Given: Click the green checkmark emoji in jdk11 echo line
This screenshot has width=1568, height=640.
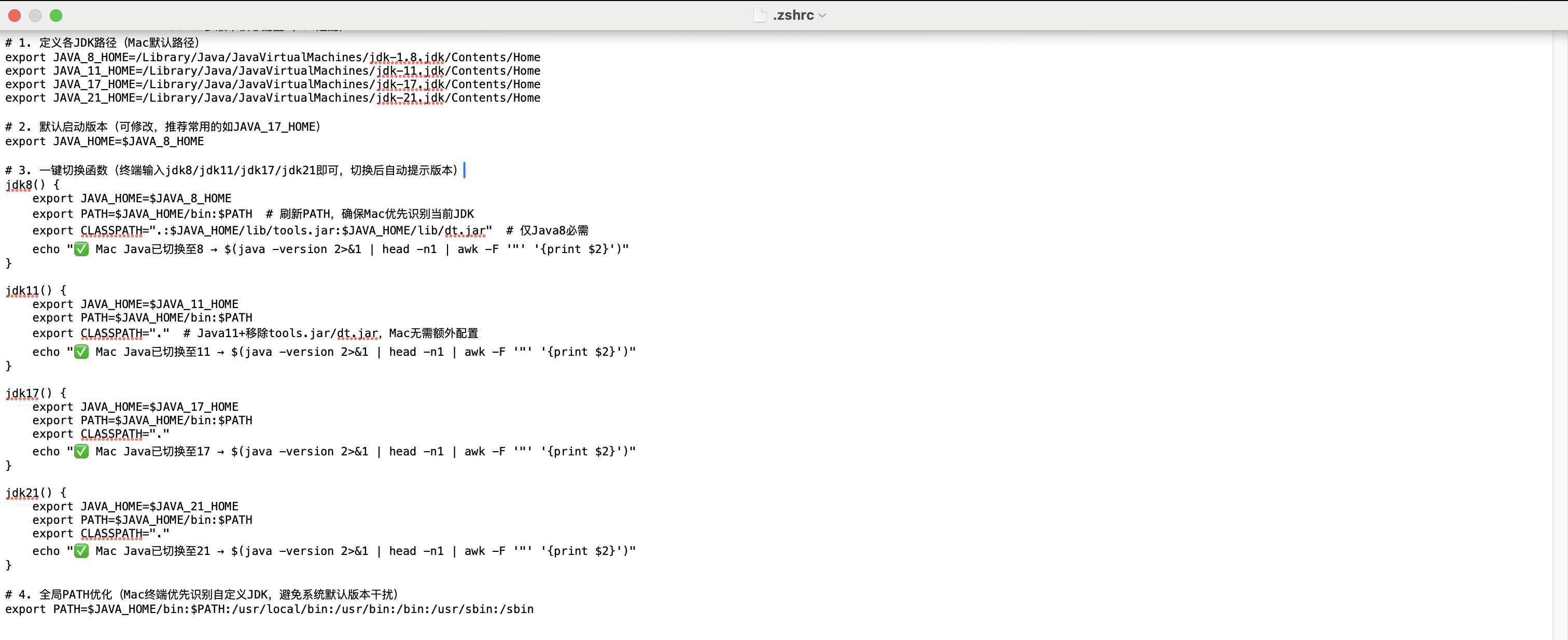Looking at the screenshot, I should coord(81,352).
